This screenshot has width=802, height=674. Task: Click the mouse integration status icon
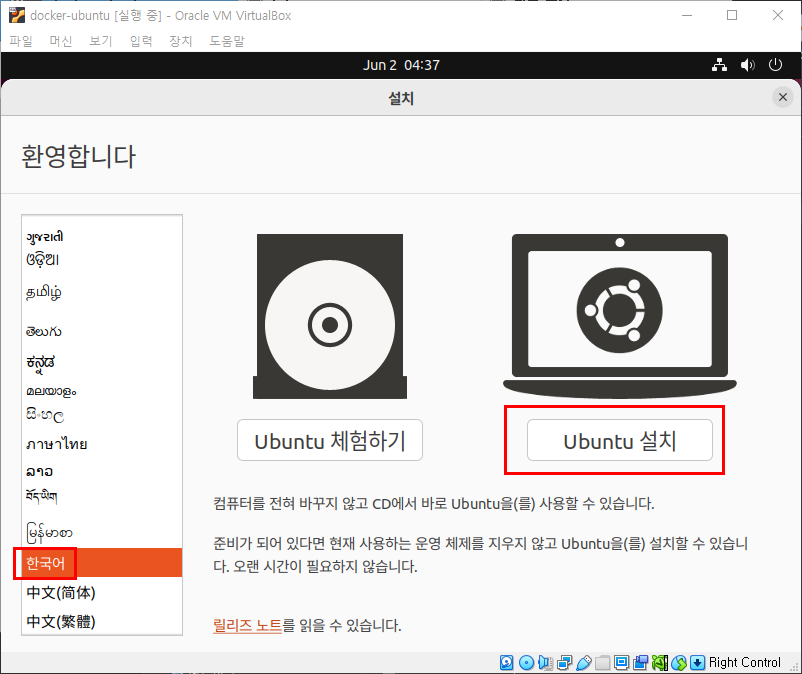point(679,663)
